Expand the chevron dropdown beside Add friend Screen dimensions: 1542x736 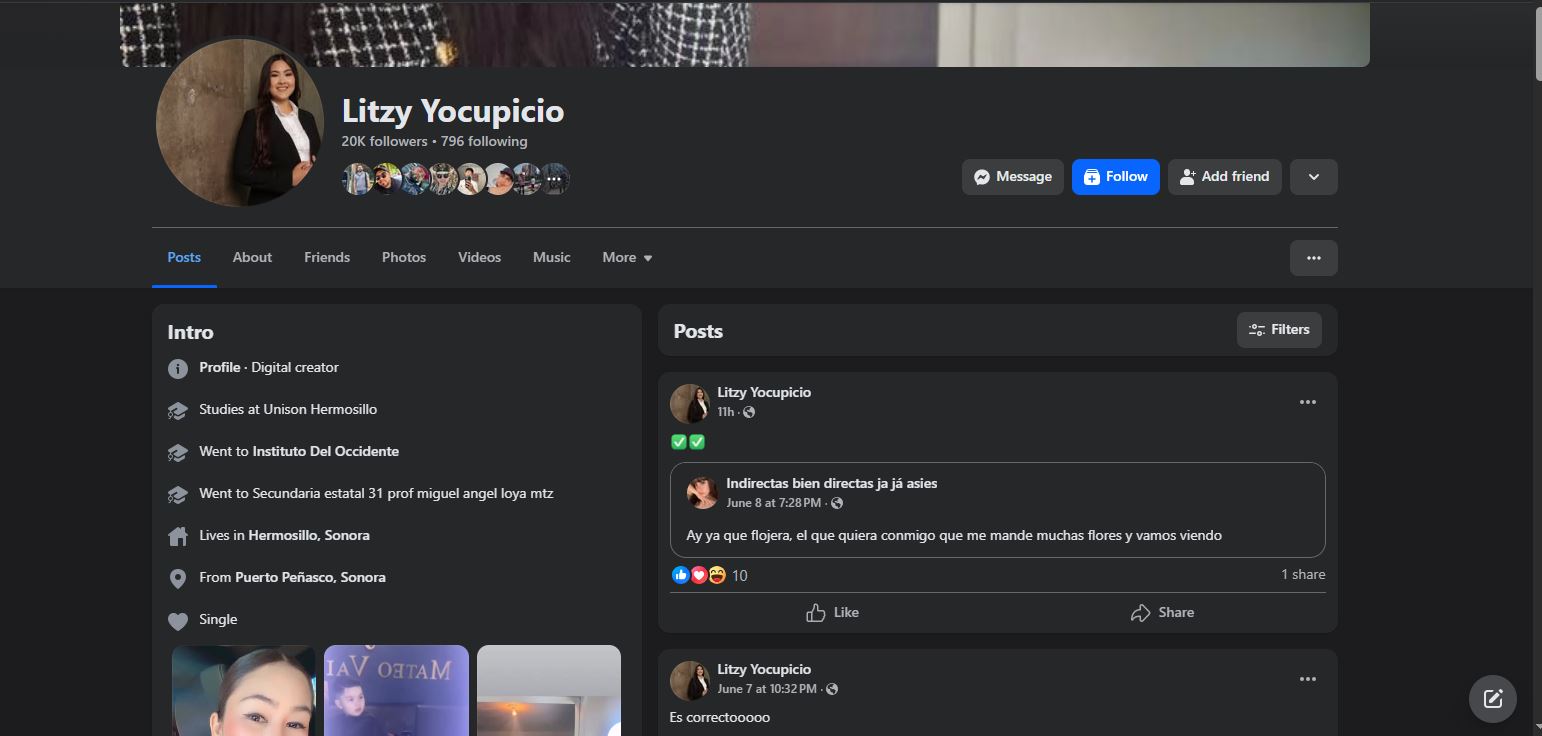pos(1313,177)
